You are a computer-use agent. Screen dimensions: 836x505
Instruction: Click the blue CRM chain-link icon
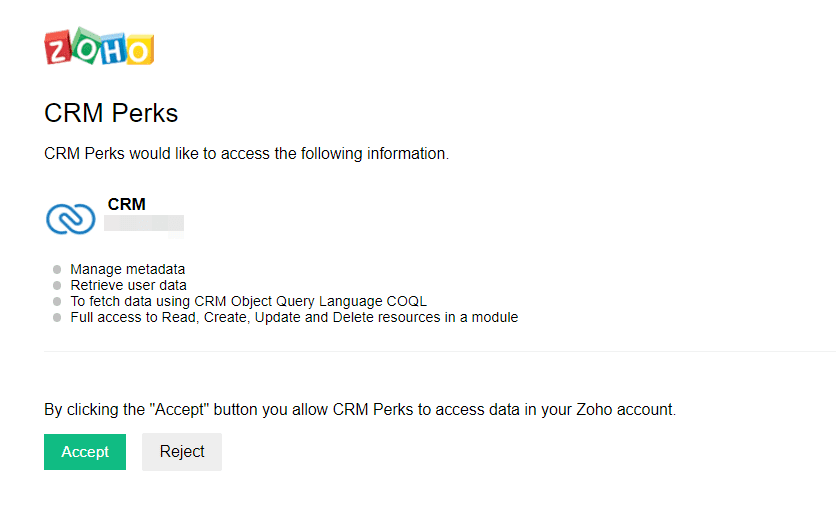(x=71, y=219)
